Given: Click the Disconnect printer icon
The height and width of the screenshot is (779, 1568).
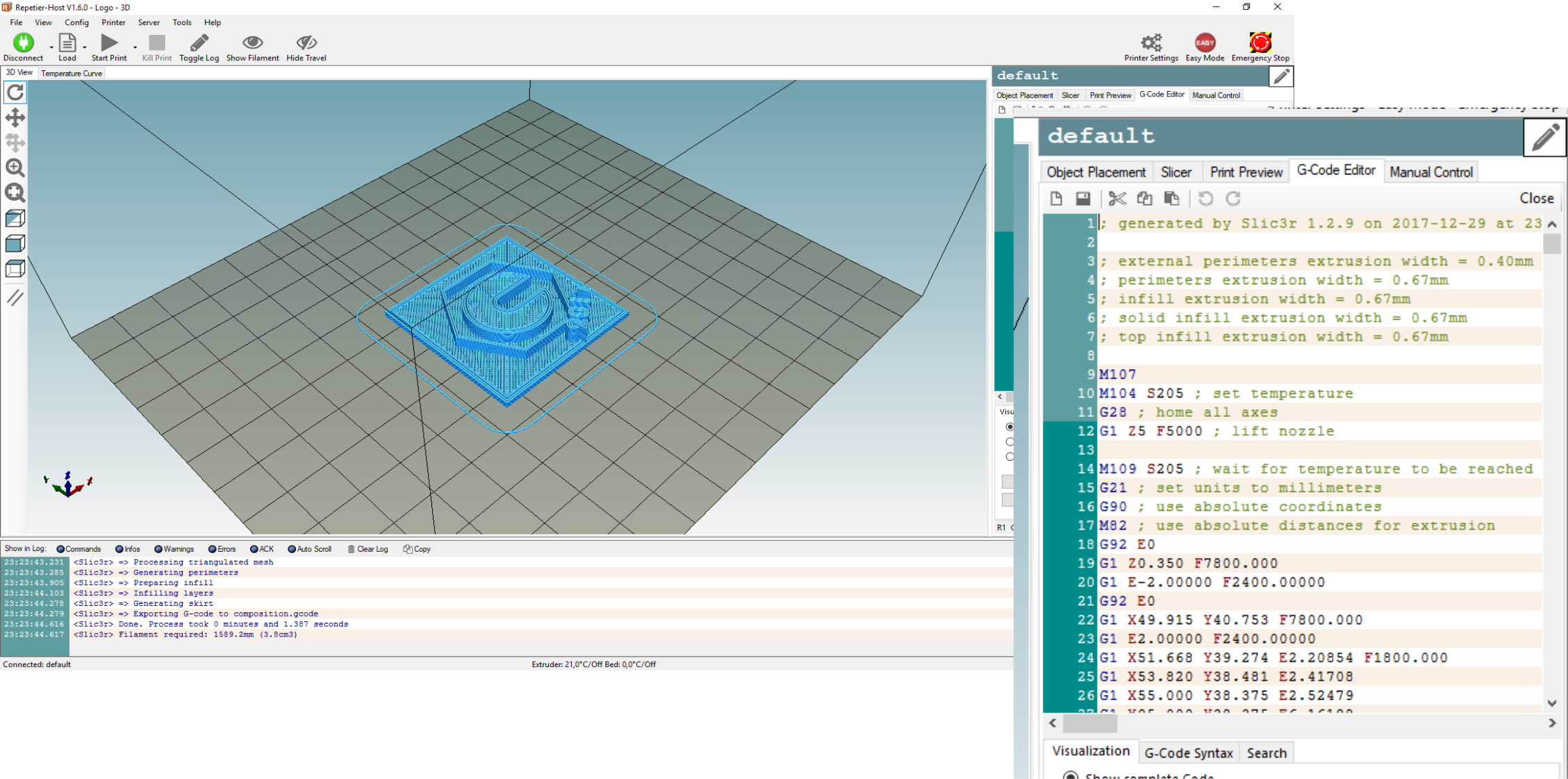Looking at the screenshot, I should pyautogui.click(x=23, y=43).
